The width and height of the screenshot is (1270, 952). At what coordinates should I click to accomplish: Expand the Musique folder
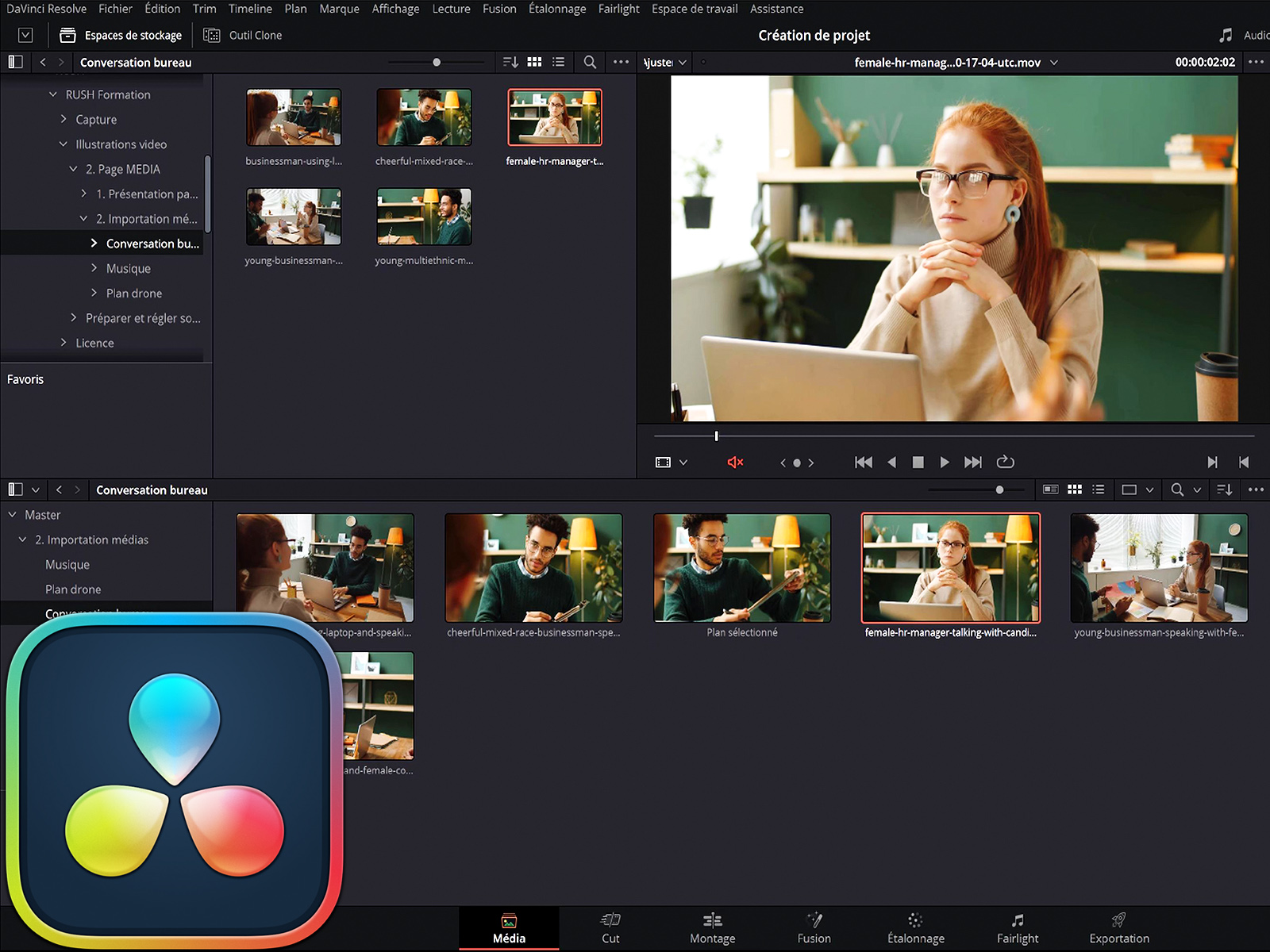(94, 268)
